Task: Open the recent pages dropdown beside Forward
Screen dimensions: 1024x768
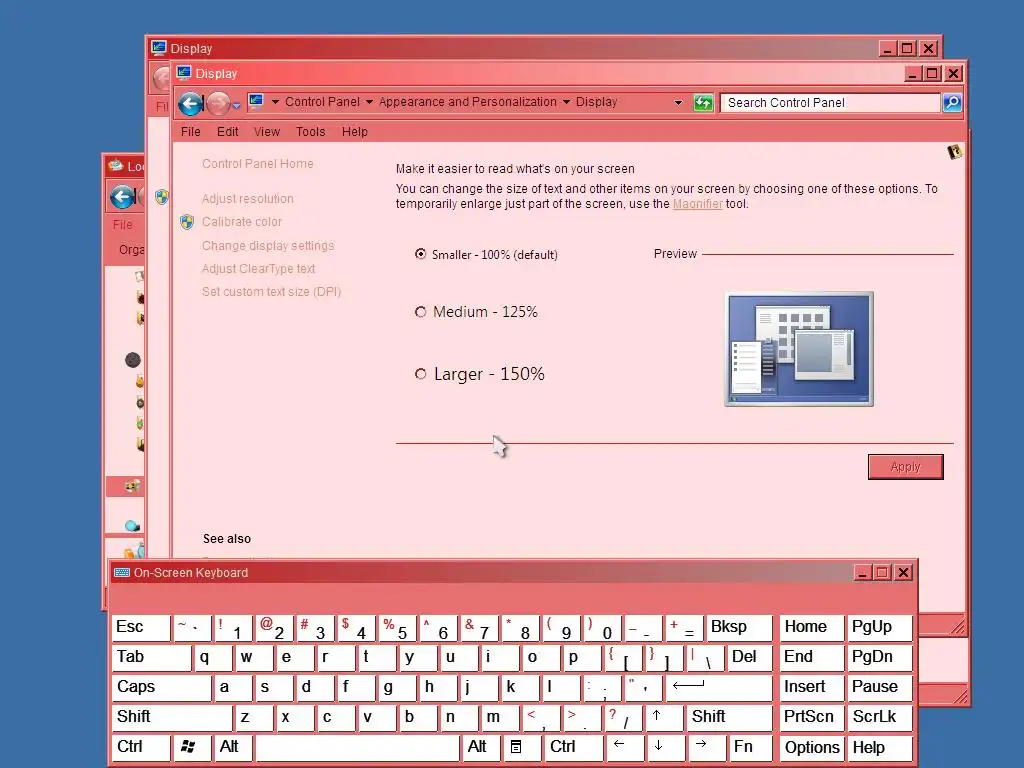Action: 236,104
